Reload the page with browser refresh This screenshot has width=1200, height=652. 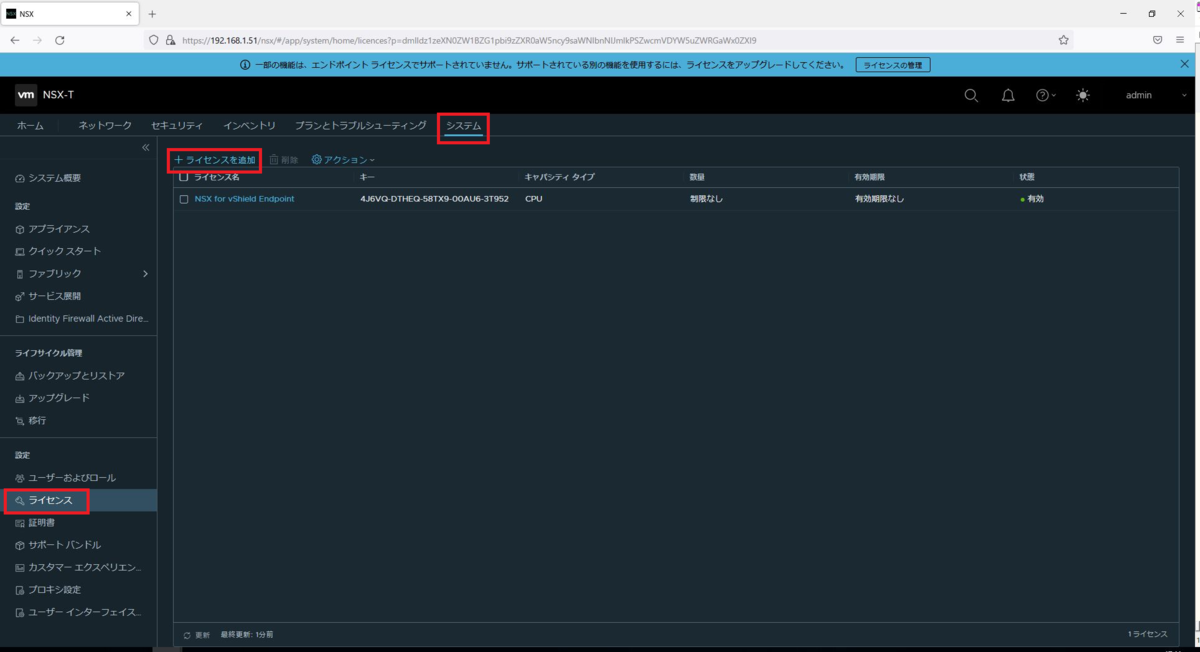click(x=60, y=40)
